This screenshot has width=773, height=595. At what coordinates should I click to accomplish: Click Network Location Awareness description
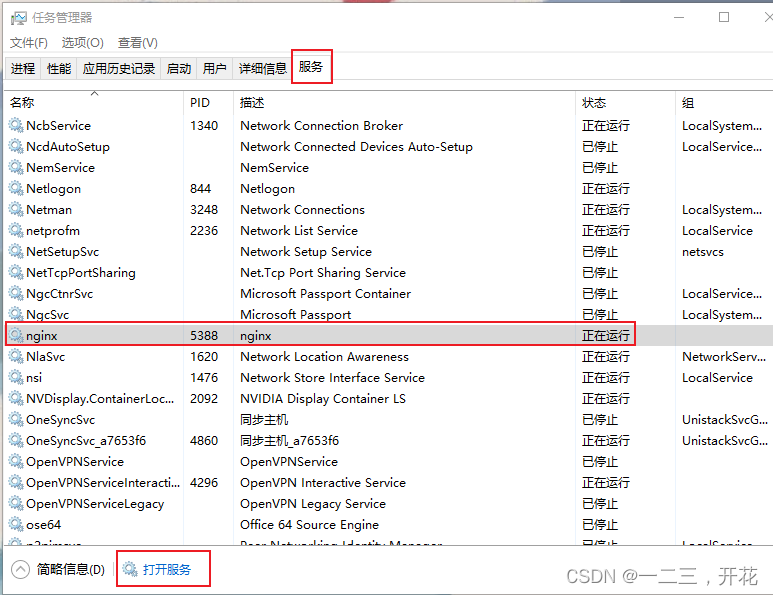pyautogui.click(x=324, y=356)
